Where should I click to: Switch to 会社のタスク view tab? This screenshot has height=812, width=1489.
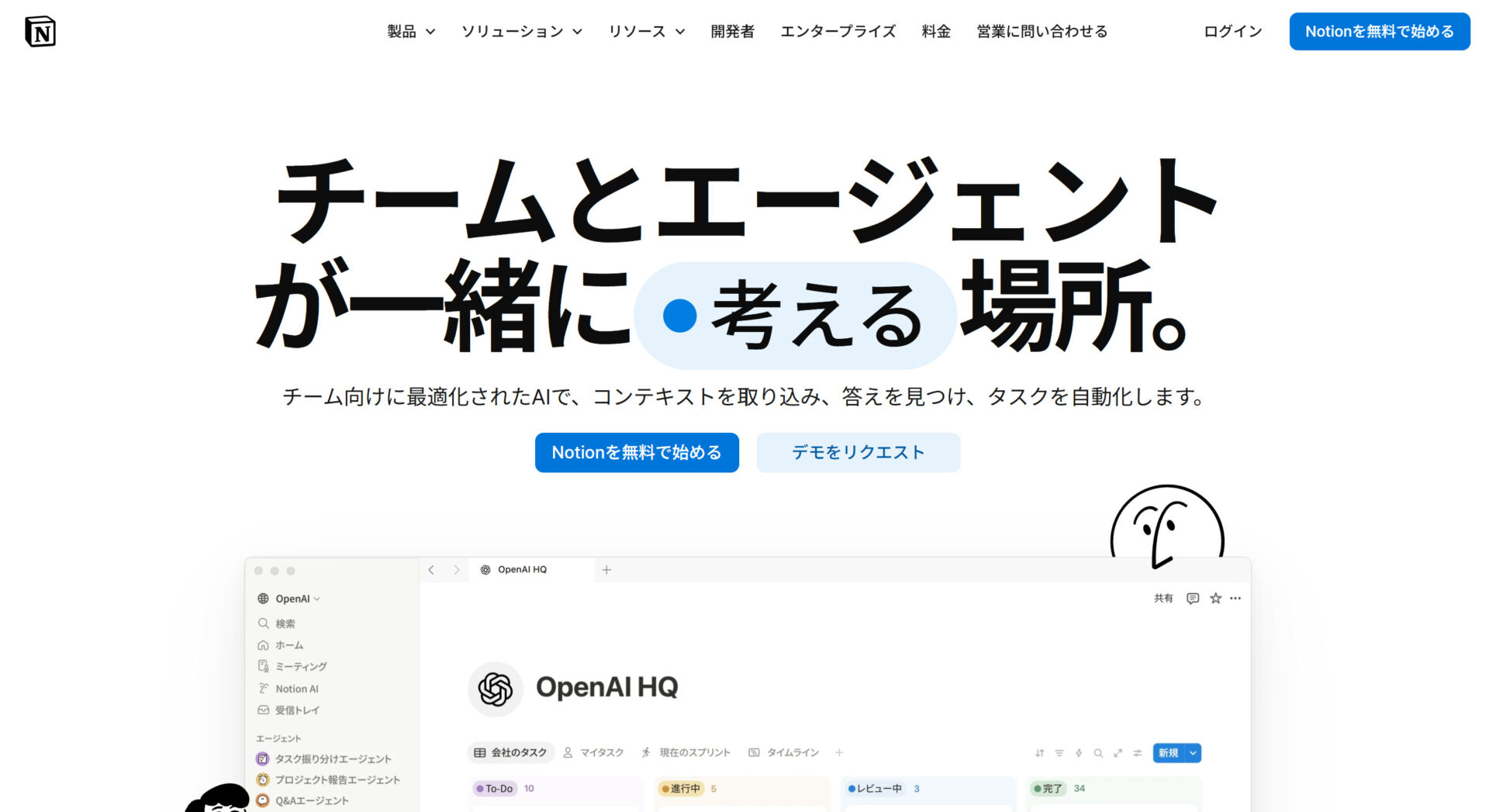[x=510, y=752]
